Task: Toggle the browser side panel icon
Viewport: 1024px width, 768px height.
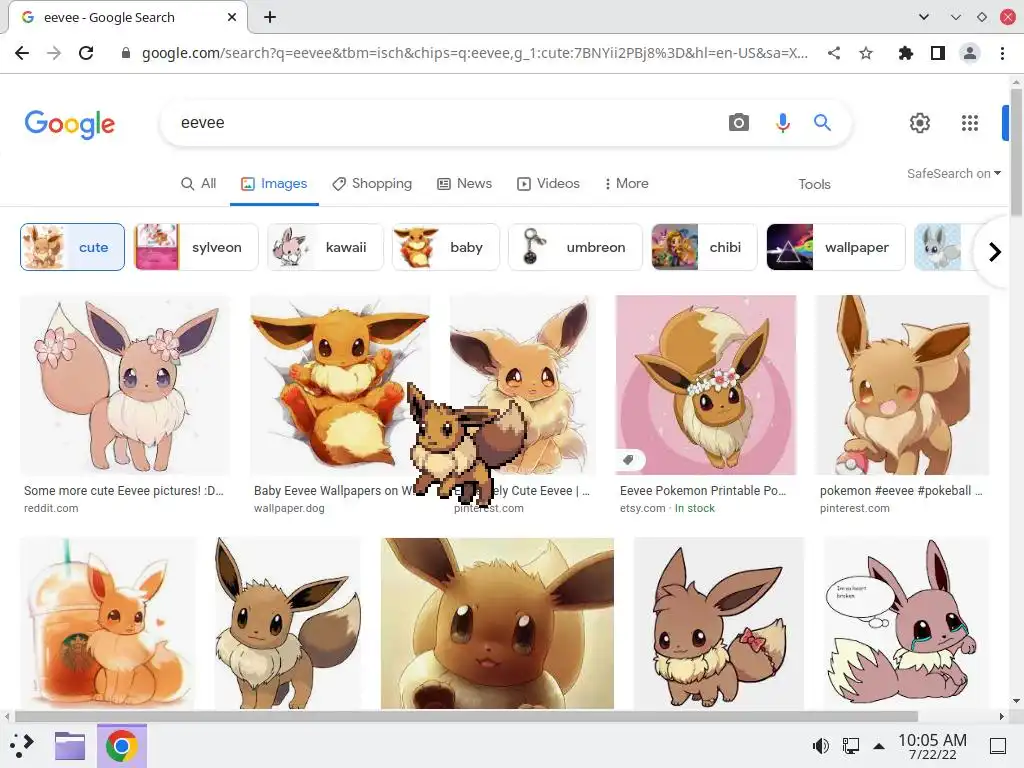Action: pyautogui.click(x=938, y=53)
